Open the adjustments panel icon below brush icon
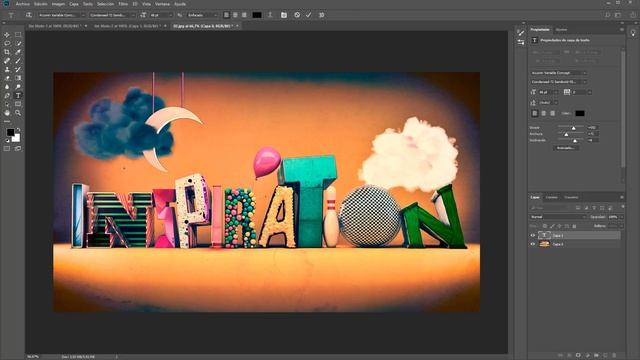The image size is (640, 360). 520,42
